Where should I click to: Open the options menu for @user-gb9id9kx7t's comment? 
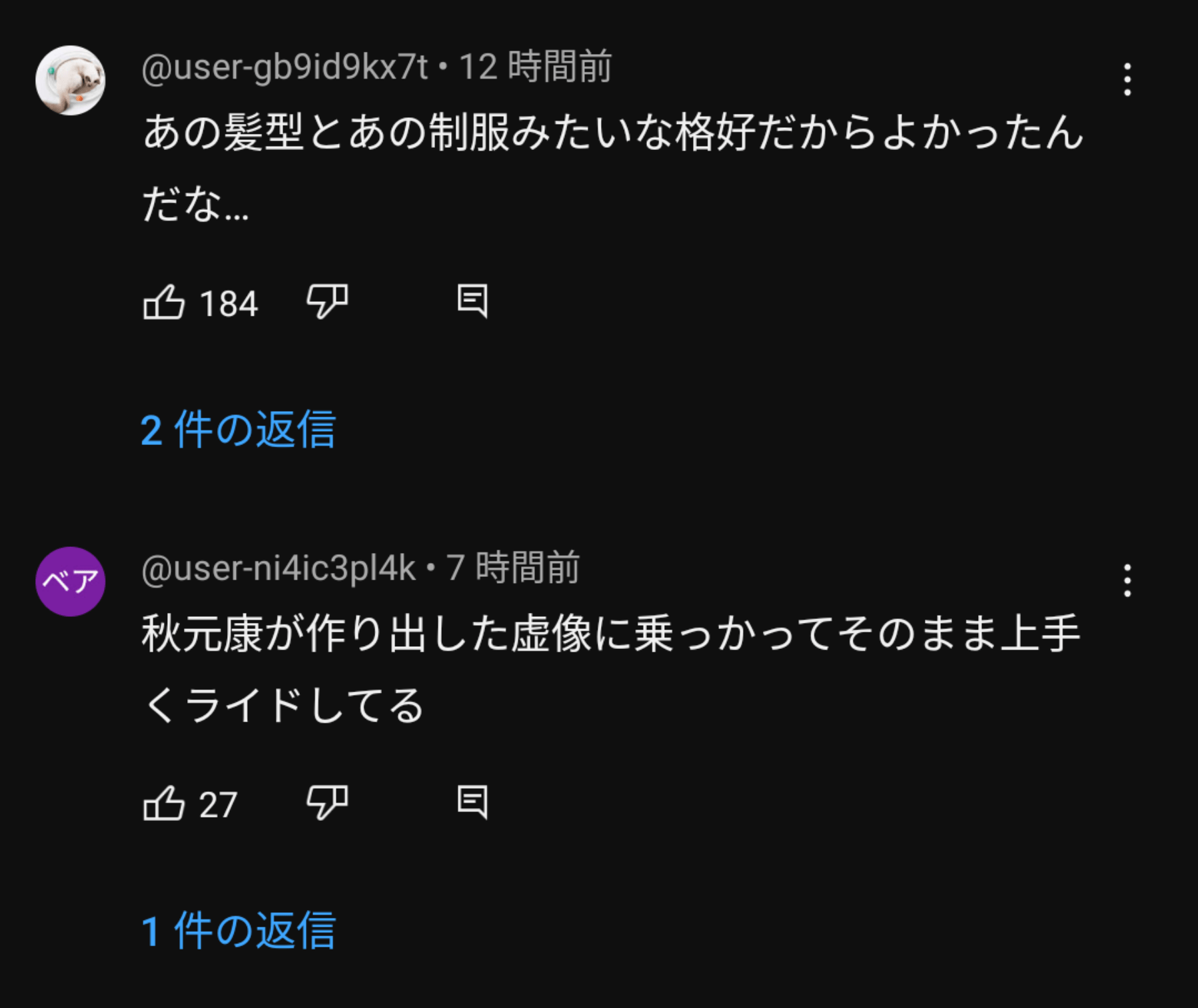[1127, 80]
